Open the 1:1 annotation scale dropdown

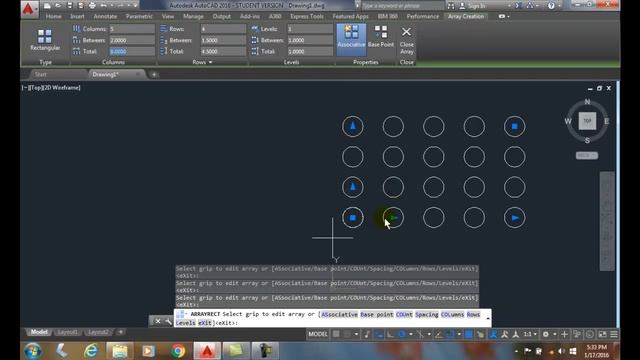[x=530, y=334]
